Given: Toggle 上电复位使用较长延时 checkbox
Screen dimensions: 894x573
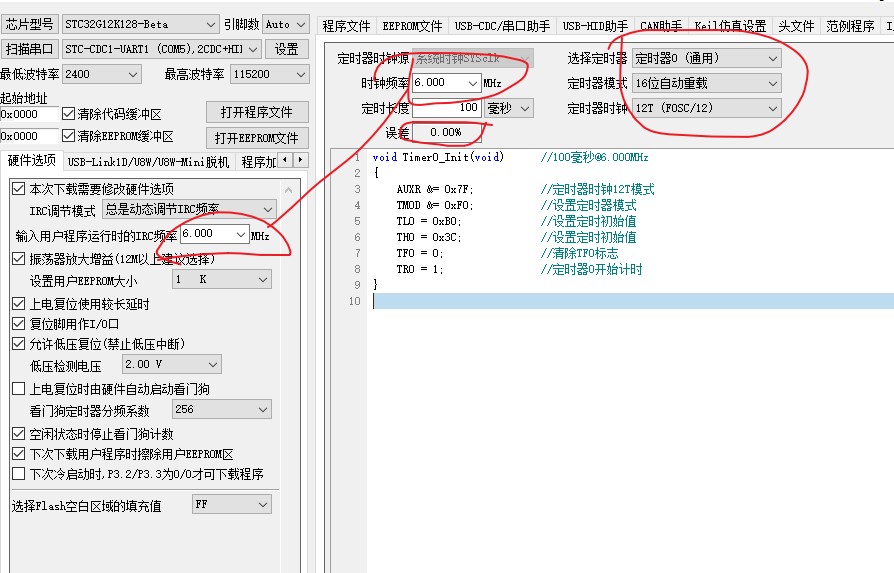Looking at the screenshot, I should (x=19, y=304).
